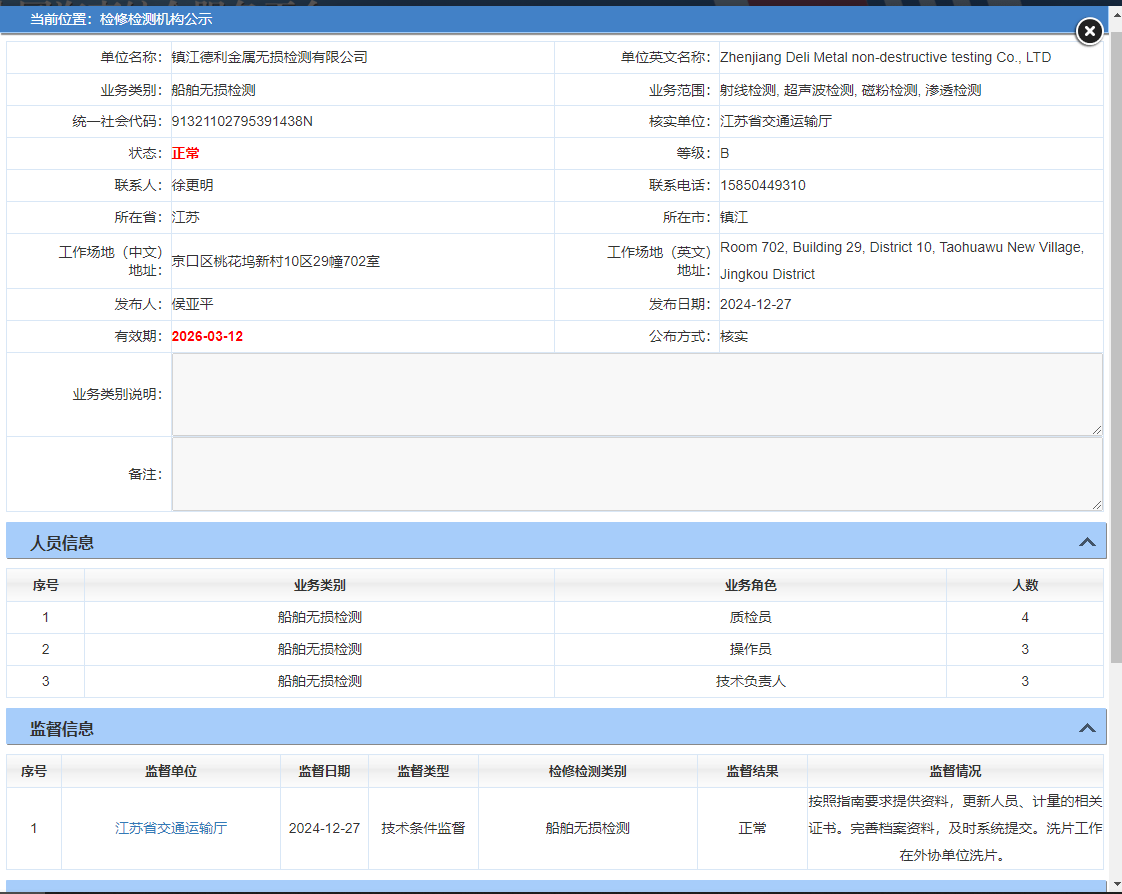Collapse the 人员信息 section chevron

tap(1087, 542)
